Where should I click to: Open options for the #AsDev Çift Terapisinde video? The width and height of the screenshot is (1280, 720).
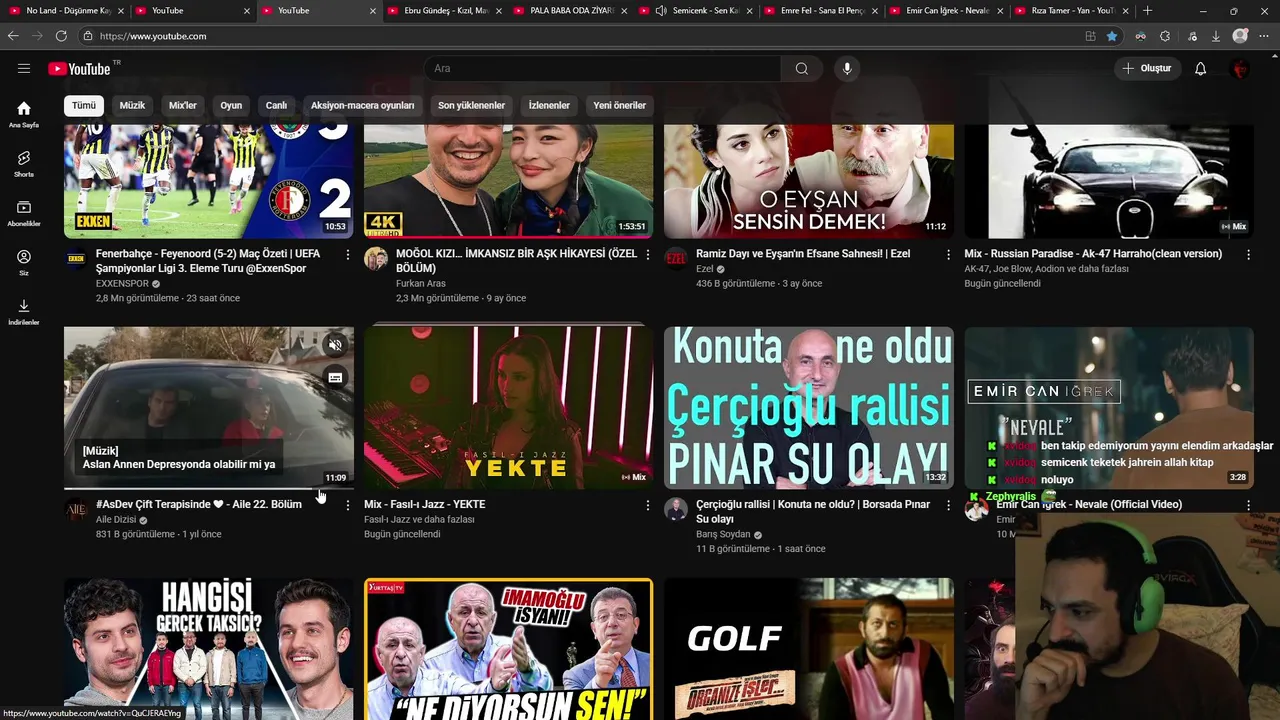(x=347, y=506)
